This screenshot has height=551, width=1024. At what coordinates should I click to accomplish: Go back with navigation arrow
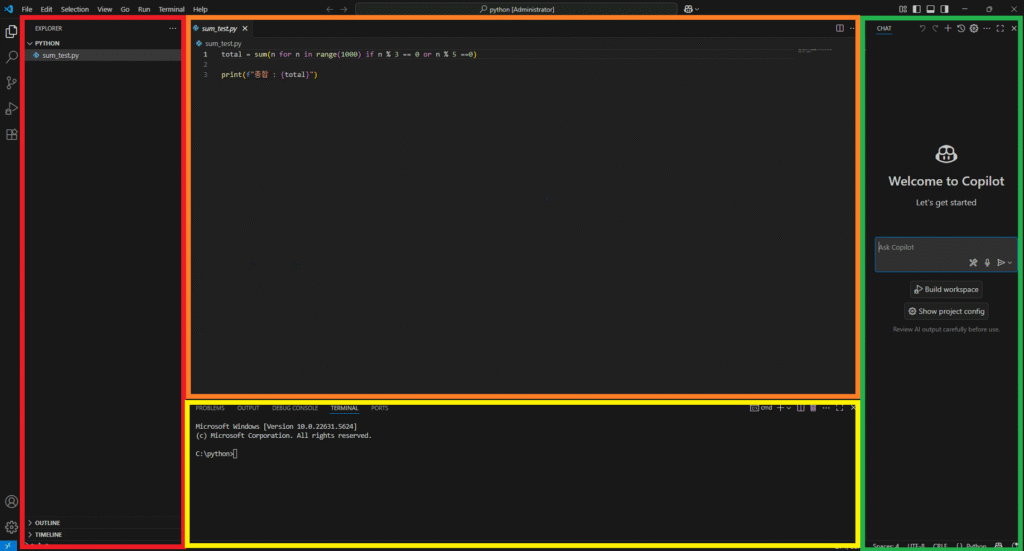[329, 9]
